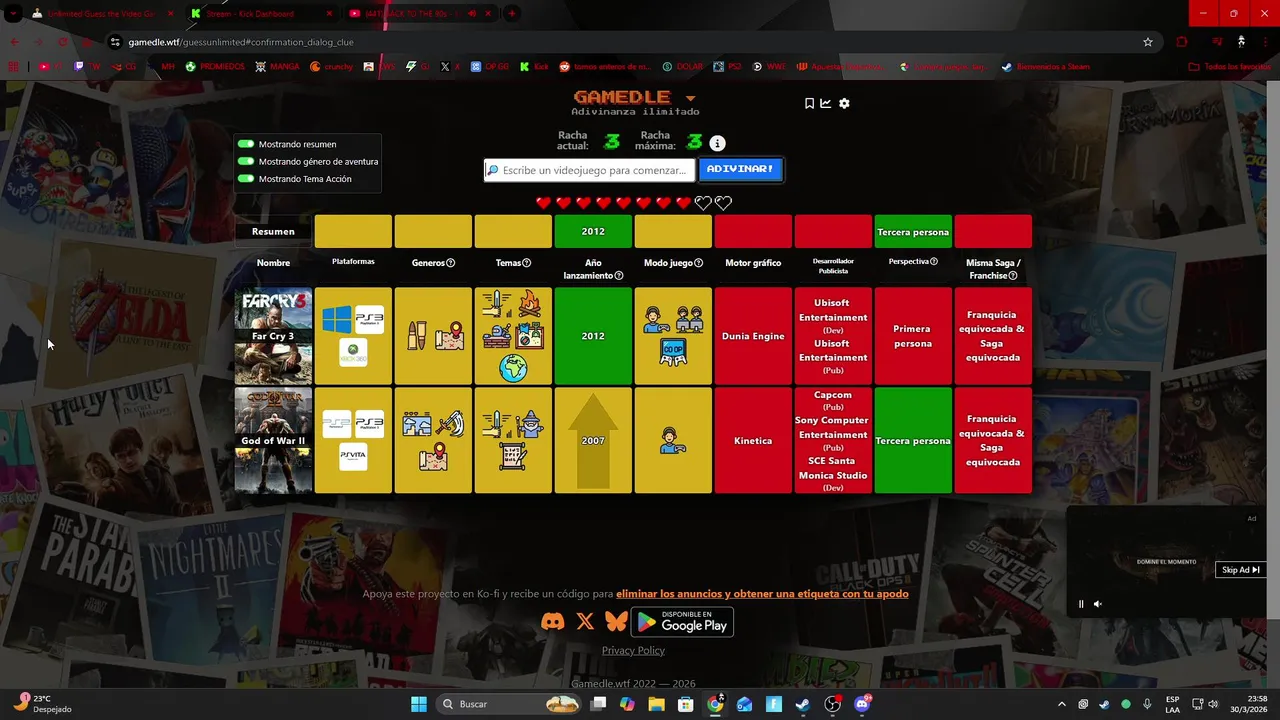Focus the videogame guess input field
The height and width of the screenshot is (720, 1280).
coord(590,170)
